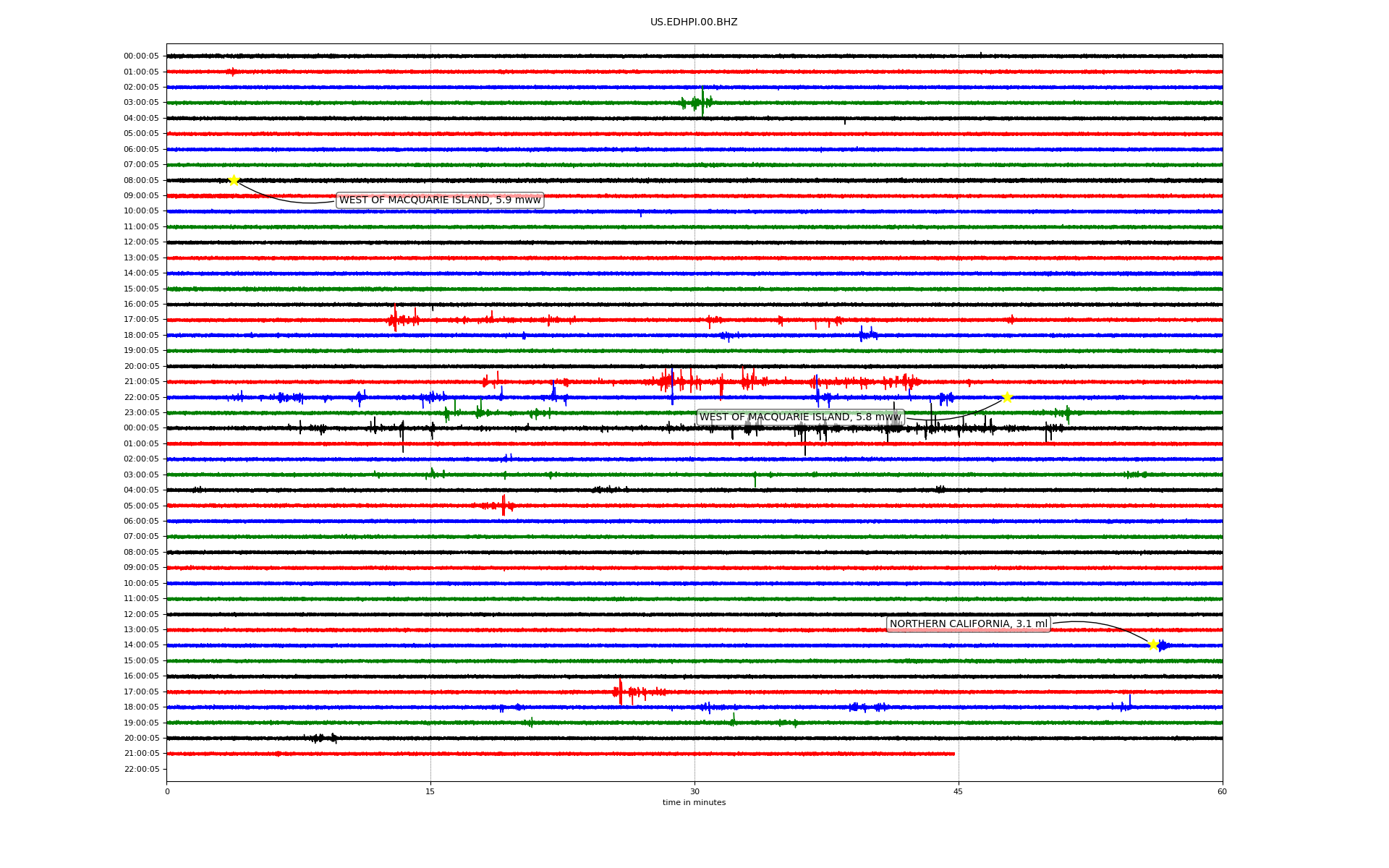Screen dimensions: 1389x868
Task: Click the Northern California 3.1 ml label
Action: (x=968, y=624)
